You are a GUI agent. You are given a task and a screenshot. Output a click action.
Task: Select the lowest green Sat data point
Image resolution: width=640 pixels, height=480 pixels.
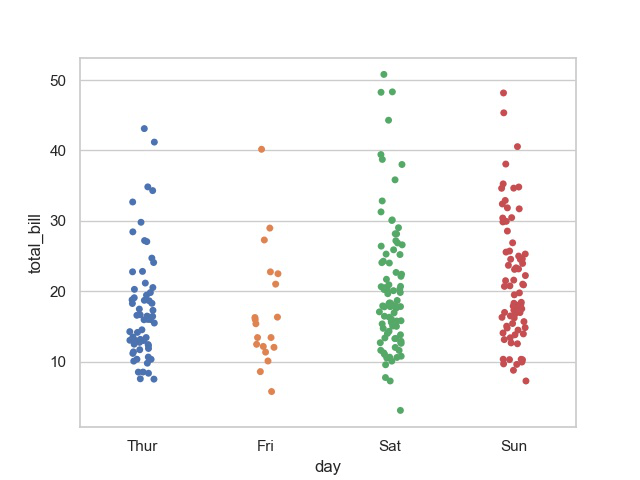coord(400,410)
